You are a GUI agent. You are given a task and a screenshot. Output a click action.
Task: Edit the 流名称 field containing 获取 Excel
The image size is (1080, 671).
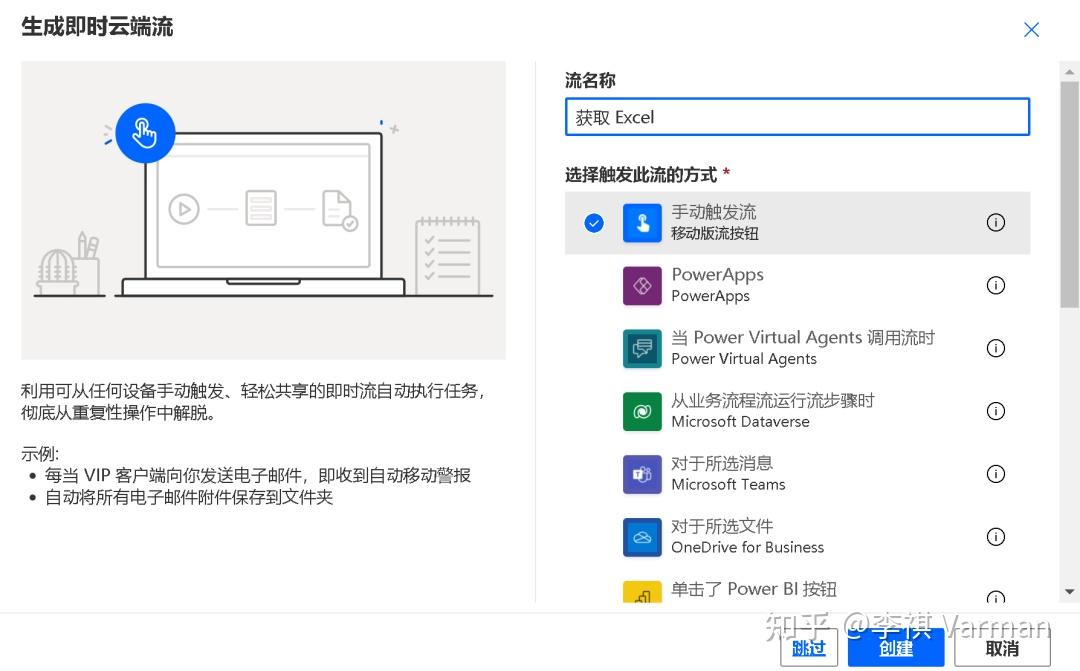click(797, 116)
